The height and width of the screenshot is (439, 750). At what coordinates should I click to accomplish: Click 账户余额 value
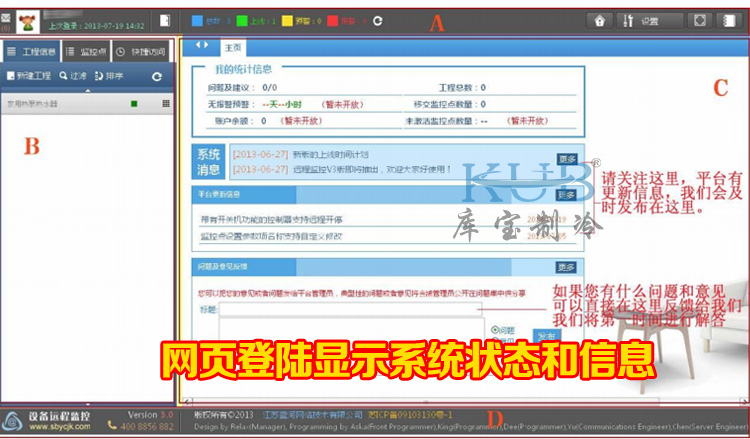(264, 121)
